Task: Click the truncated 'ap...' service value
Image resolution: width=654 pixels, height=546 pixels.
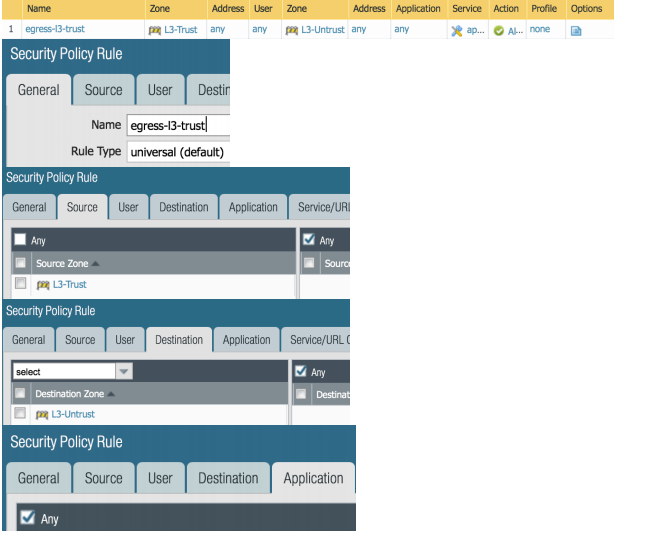Action: pos(475,30)
